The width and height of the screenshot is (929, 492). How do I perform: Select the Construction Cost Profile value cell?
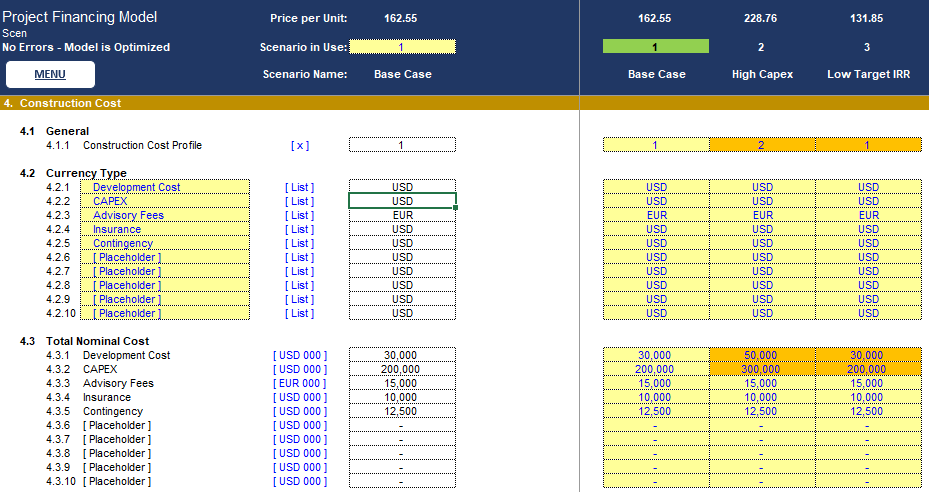(402, 145)
